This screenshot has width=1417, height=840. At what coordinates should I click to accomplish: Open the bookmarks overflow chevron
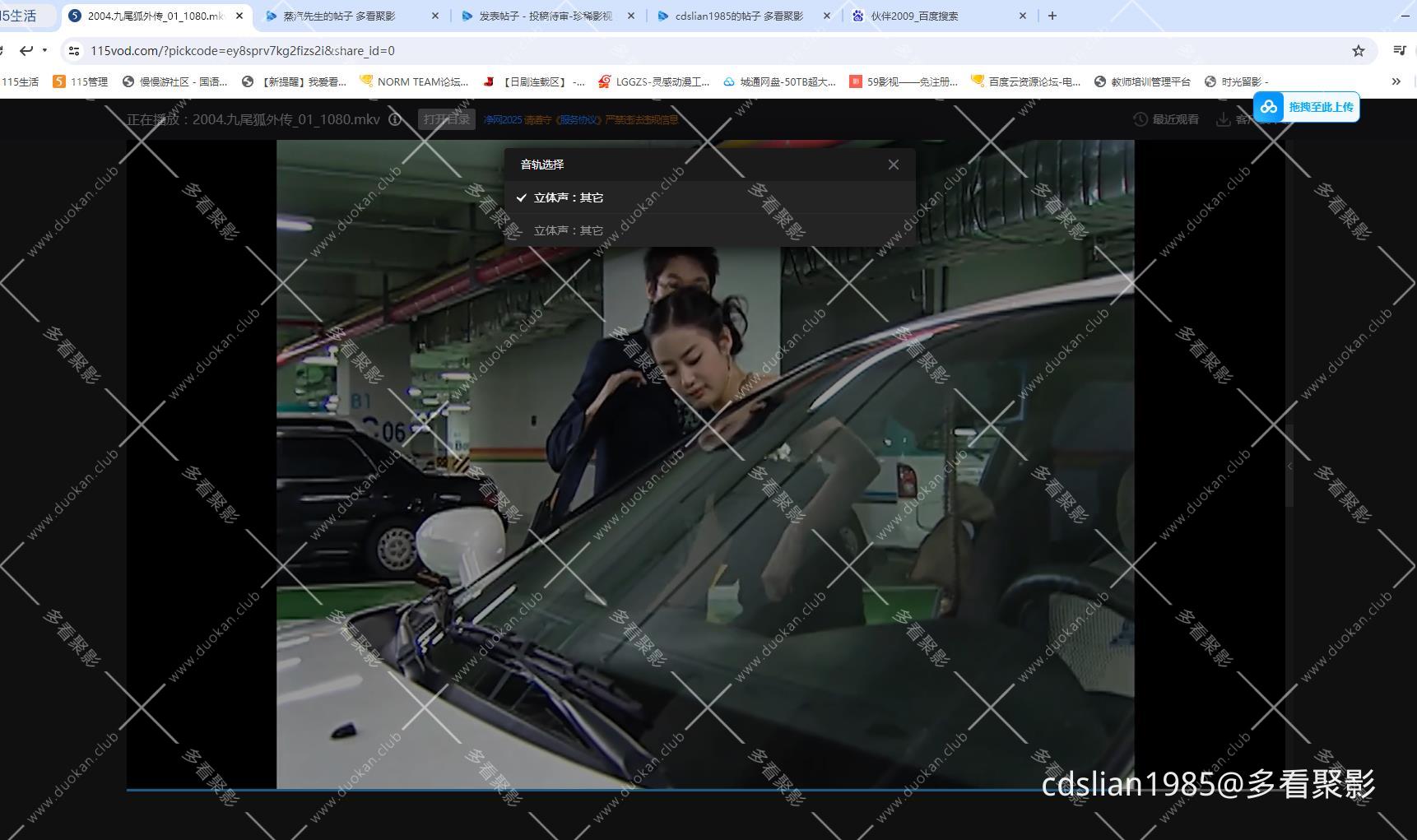[1396, 81]
